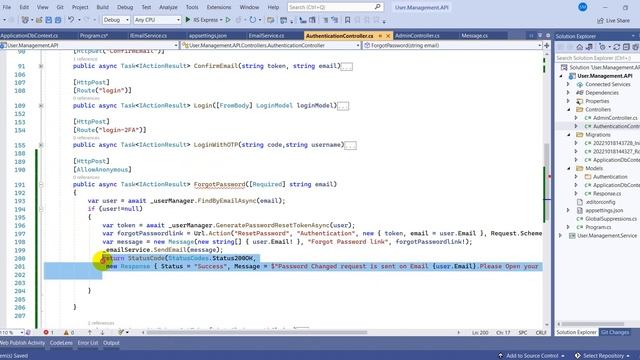Click the Search Solution Explorer field
The image size is (640, 360).
pos(598,58)
